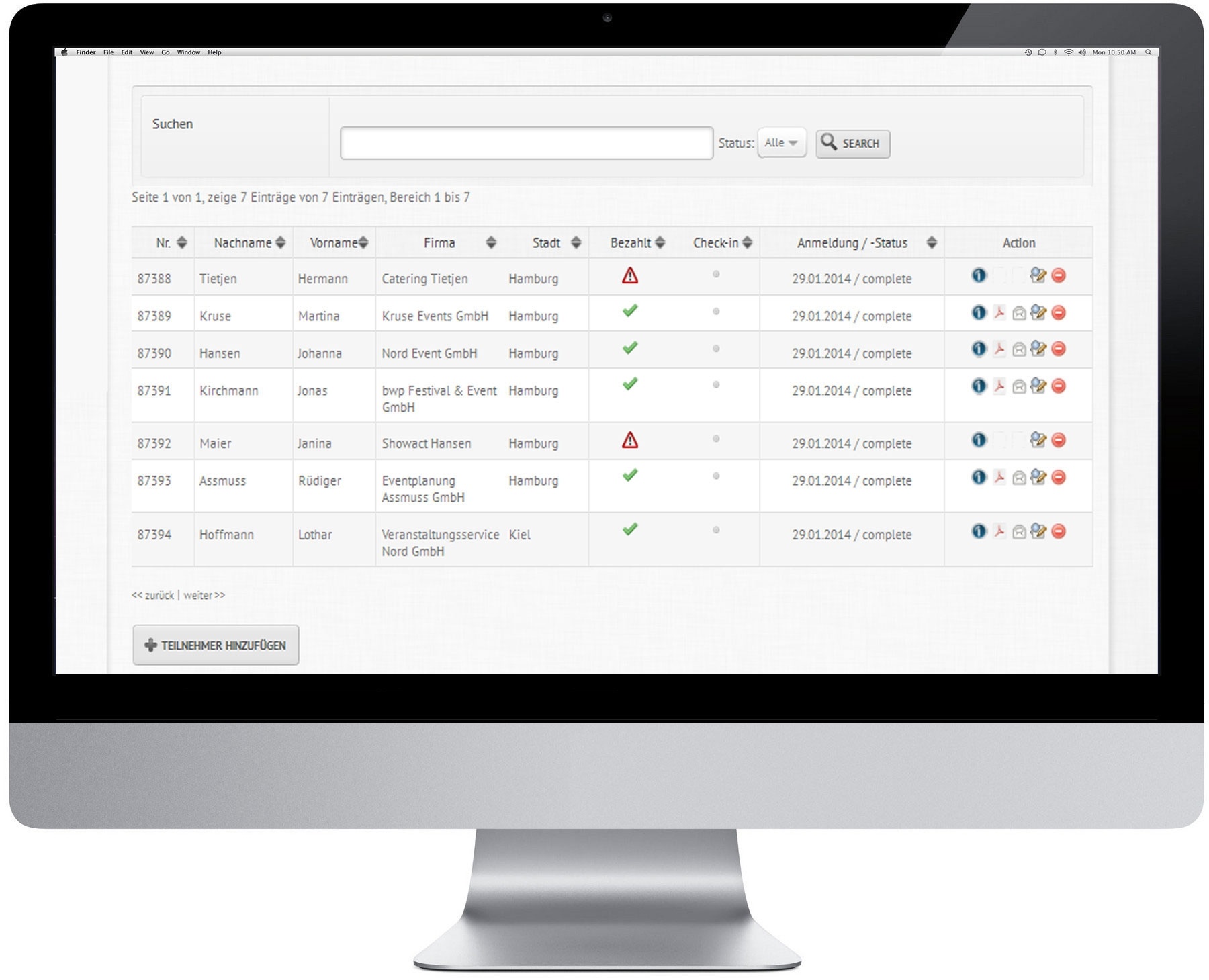1209x980 pixels.
Task: Send email for Kruse row
Action: click(x=1019, y=313)
